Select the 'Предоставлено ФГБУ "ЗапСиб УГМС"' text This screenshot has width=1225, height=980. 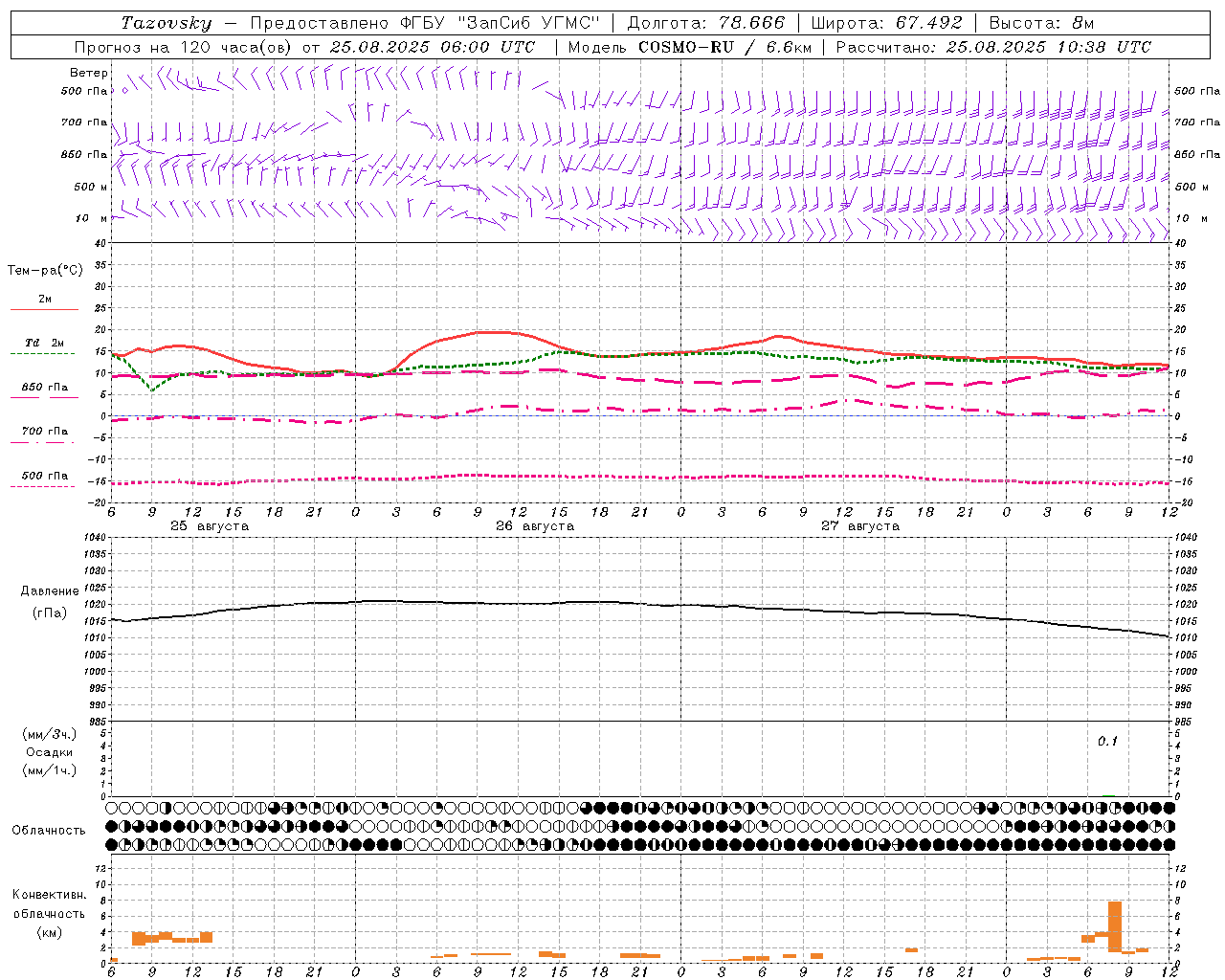(424, 23)
